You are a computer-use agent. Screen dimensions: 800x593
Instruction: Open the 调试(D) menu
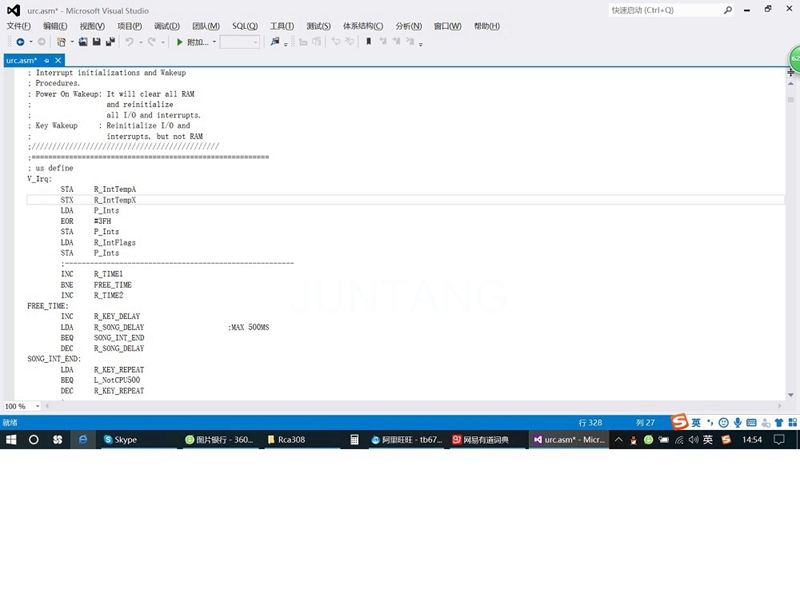click(x=167, y=26)
